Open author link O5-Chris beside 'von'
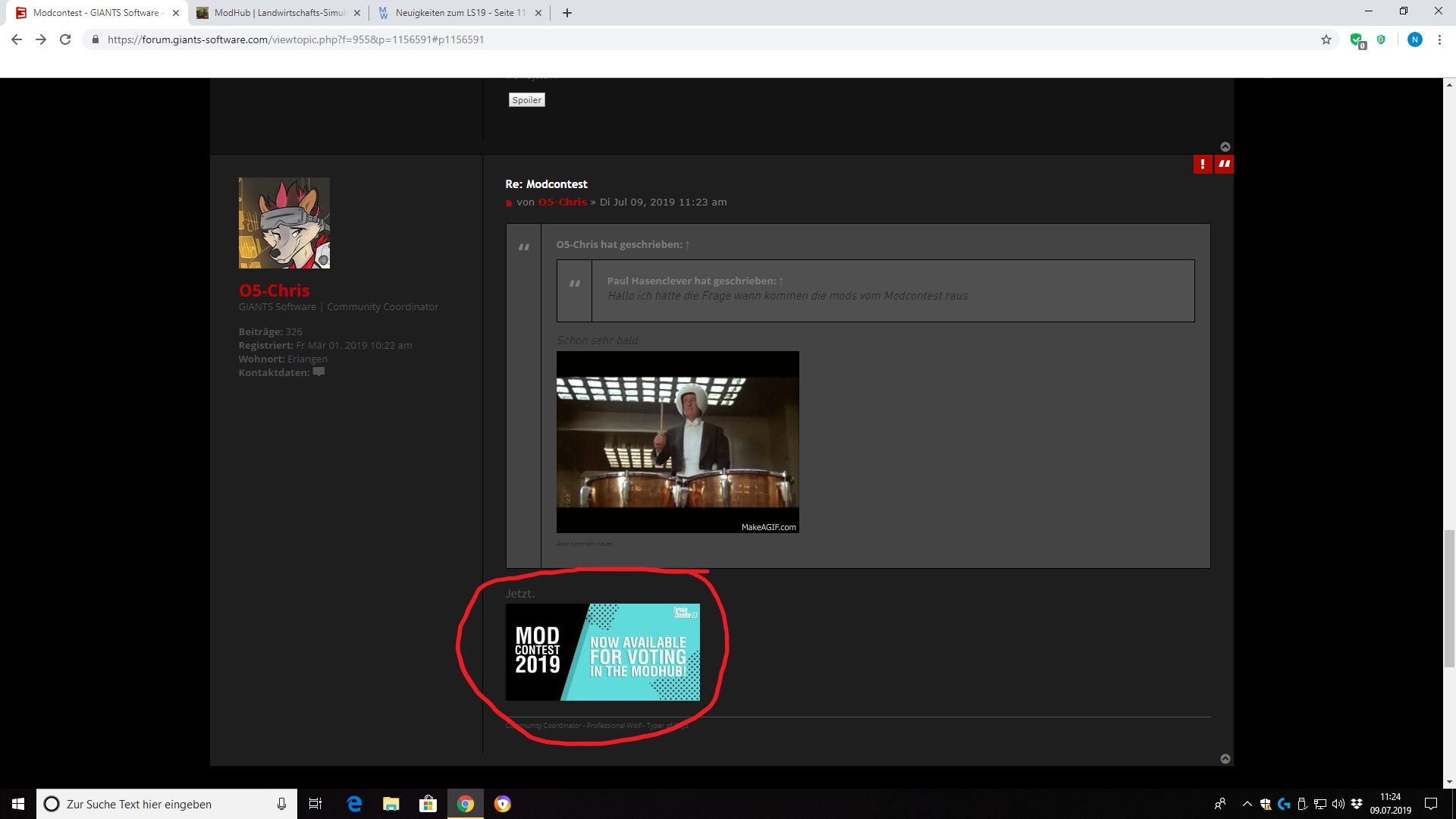1456x819 pixels. click(563, 202)
